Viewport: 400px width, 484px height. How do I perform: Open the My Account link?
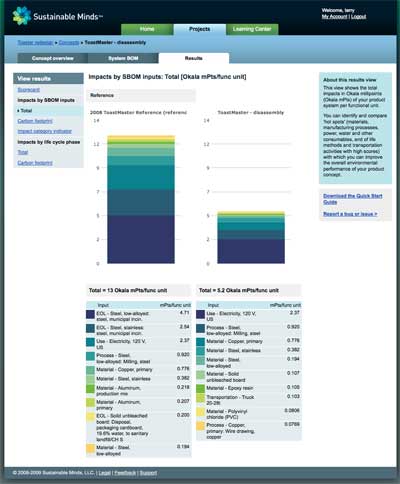[334, 17]
